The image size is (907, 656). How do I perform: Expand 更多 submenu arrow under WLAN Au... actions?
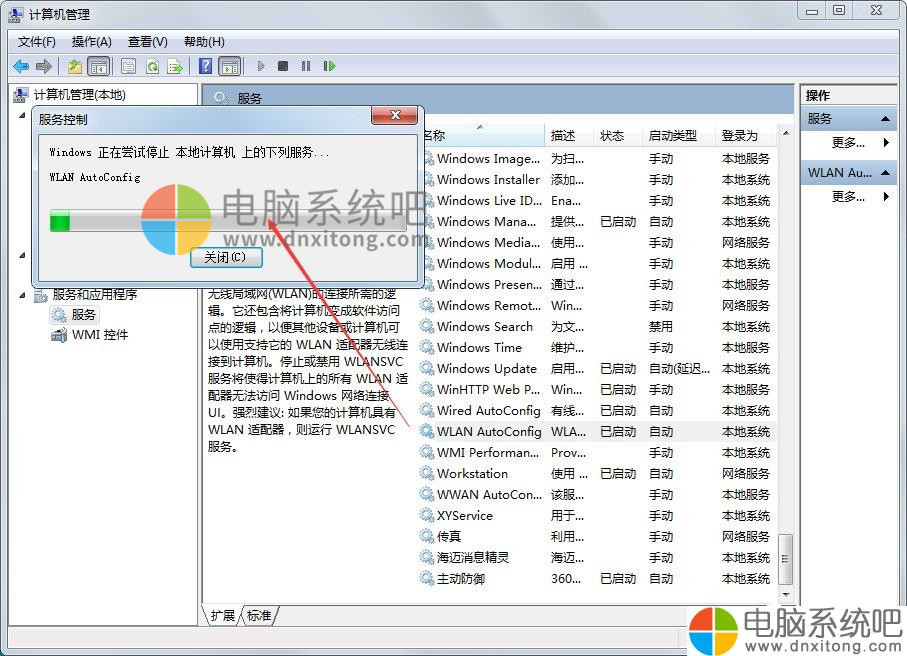pos(886,197)
